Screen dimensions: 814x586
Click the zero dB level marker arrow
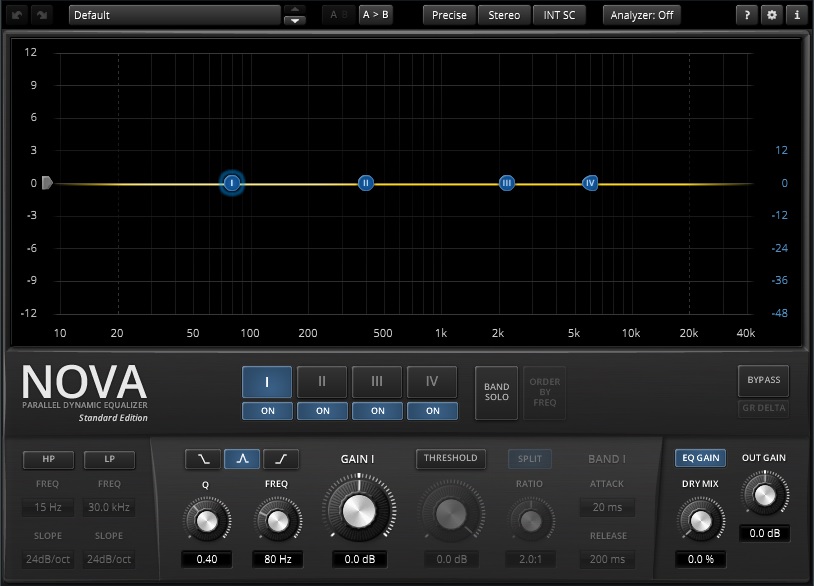(47, 183)
